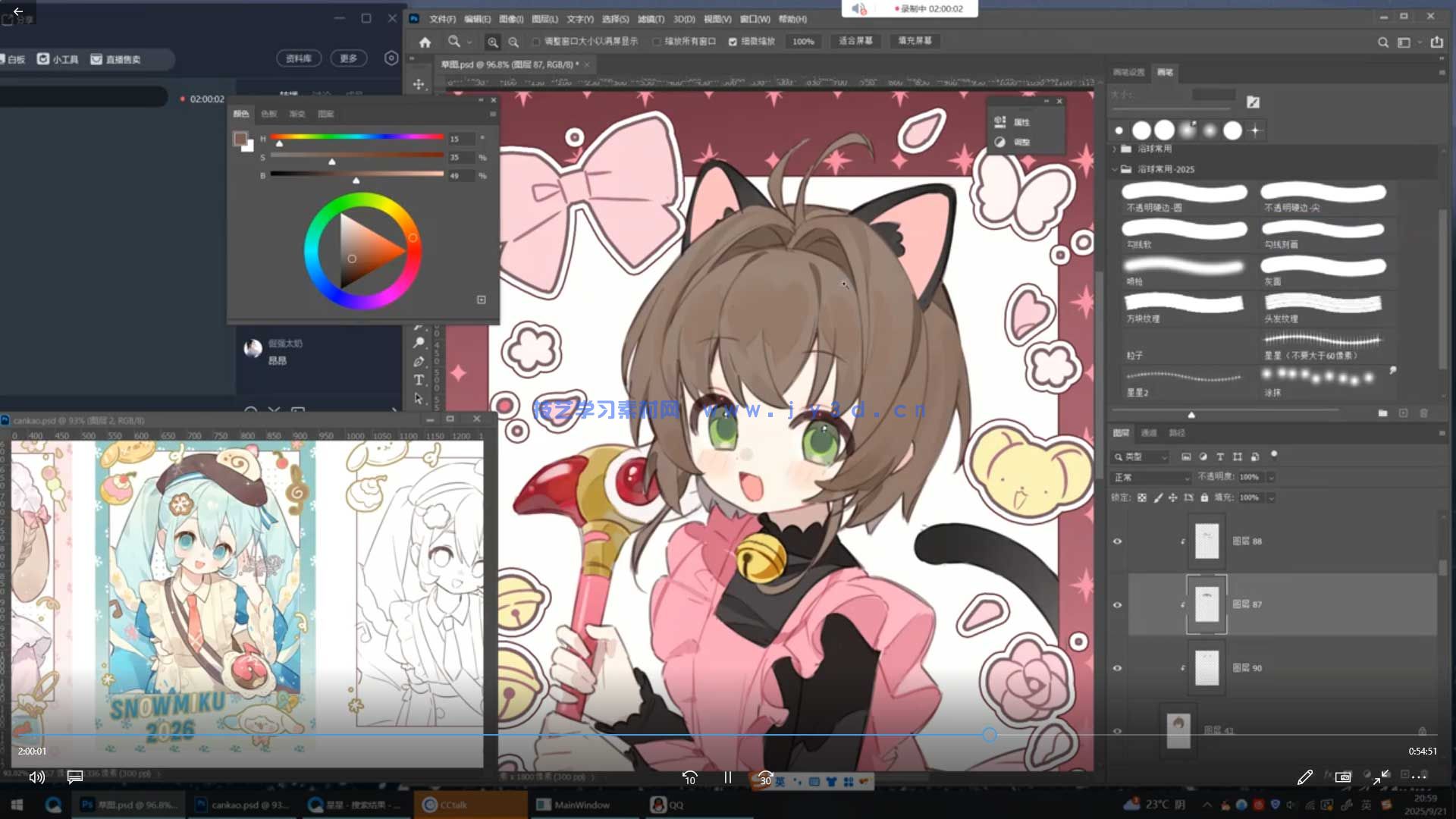The width and height of the screenshot is (1456, 819).
Task: Open the 不透明度 opacity dropdown arrow
Action: (1272, 478)
